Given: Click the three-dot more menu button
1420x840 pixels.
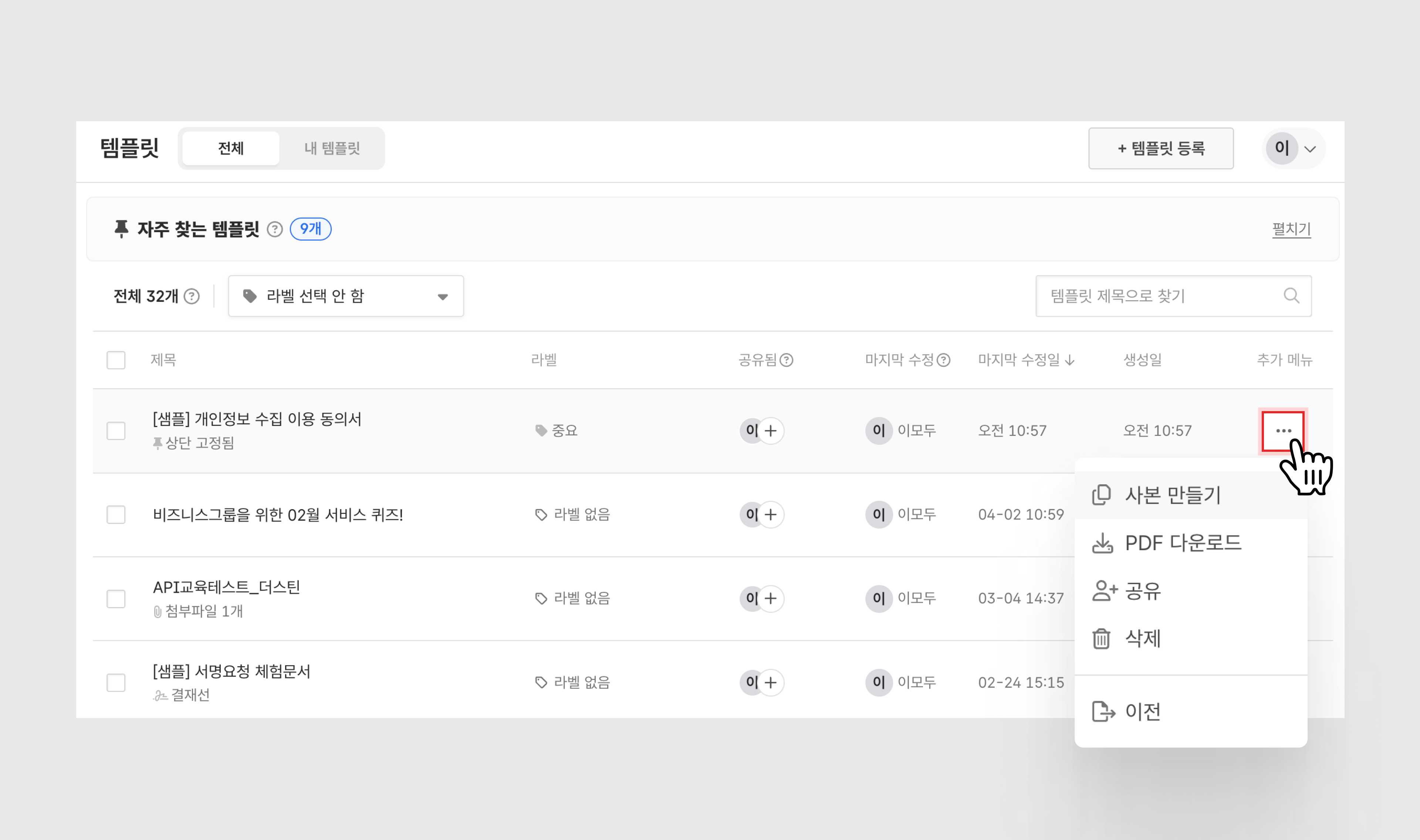Looking at the screenshot, I should click(x=1282, y=431).
